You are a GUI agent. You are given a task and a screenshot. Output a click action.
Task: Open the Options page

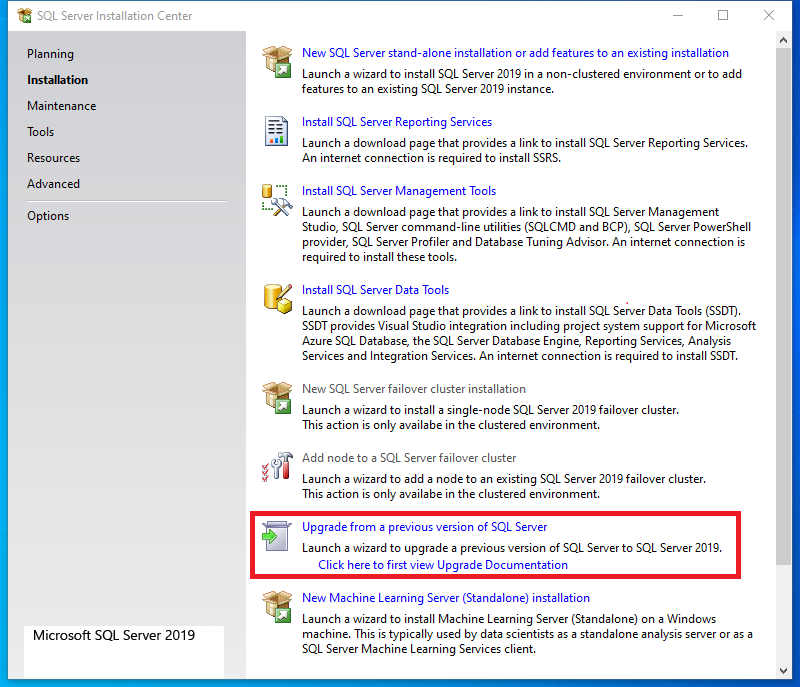coord(47,216)
